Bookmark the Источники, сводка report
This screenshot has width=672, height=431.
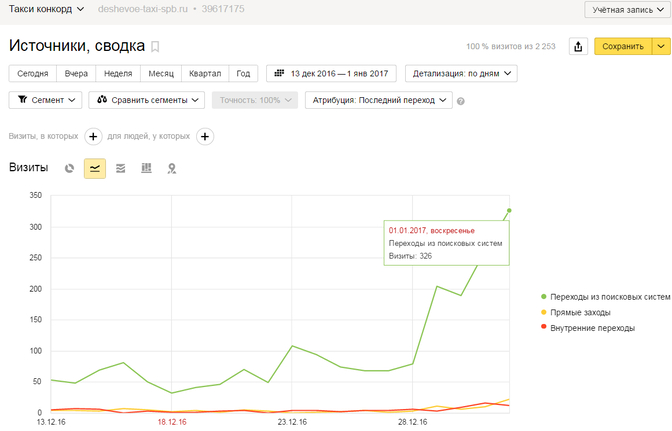click(155, 47)
